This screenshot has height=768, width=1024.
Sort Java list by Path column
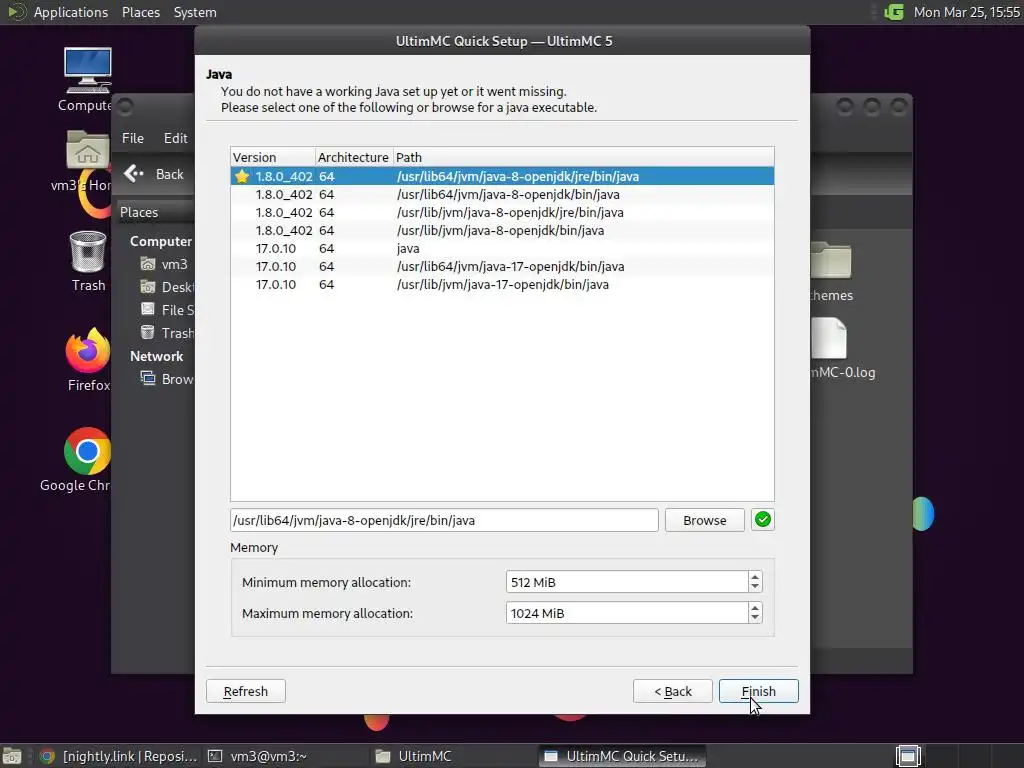pos(584,157)
